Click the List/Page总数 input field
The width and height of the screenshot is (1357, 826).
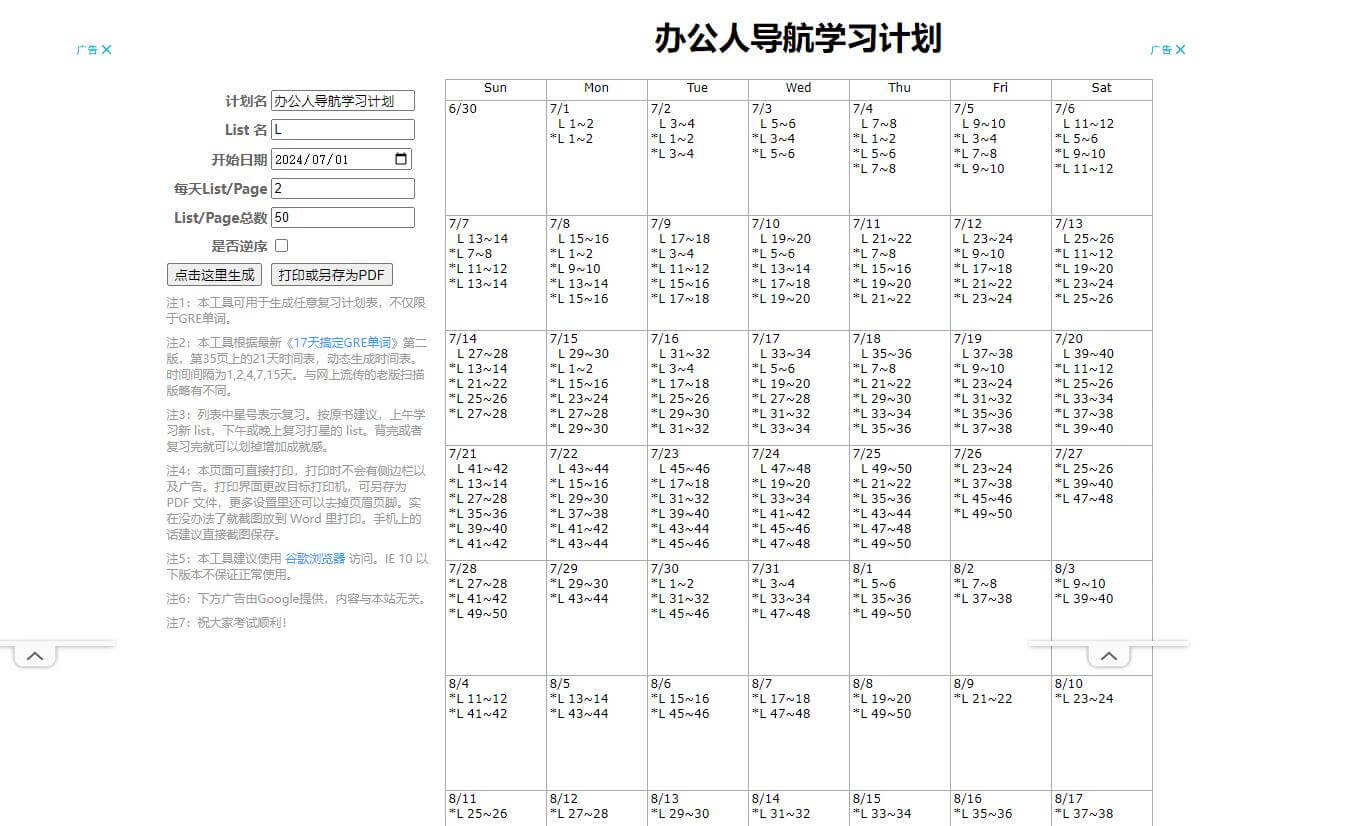point(342,217)
